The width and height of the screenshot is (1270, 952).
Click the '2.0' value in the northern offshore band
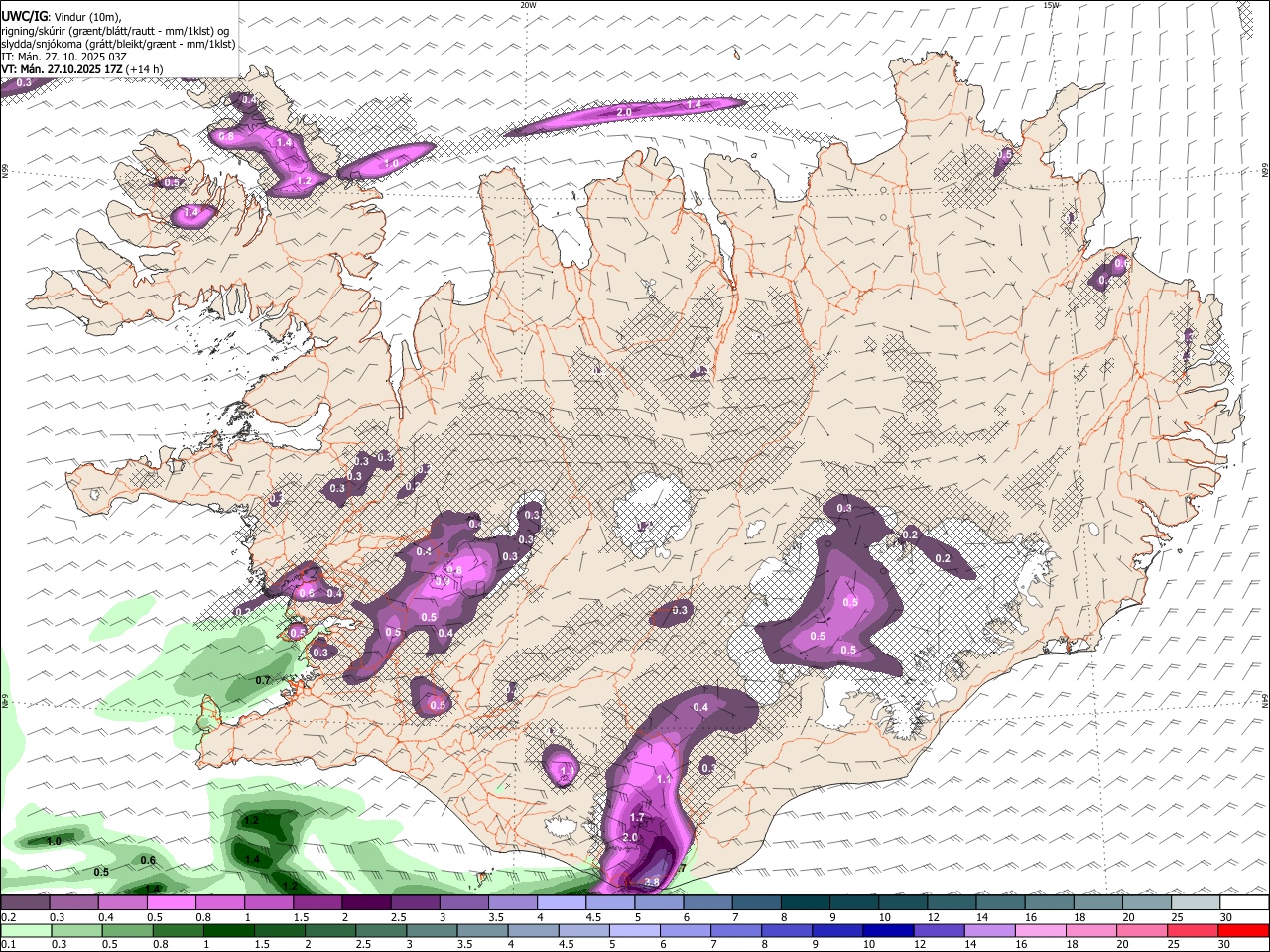coord(624,113)
